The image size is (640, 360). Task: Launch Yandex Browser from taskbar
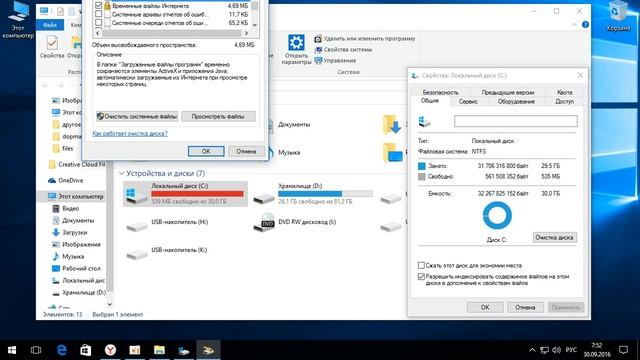pos(110,350)
